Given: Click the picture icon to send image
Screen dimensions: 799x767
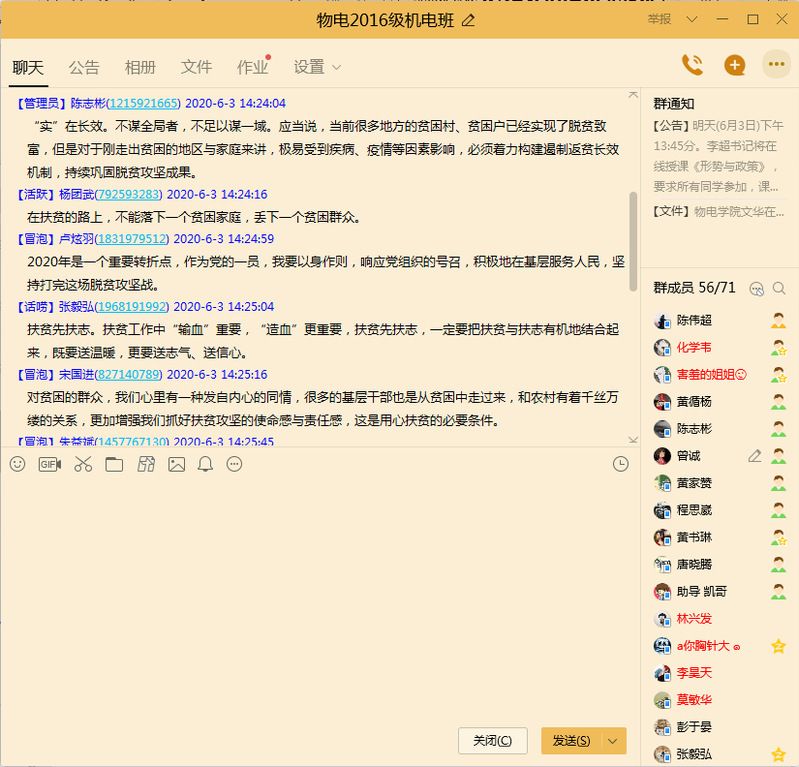Looking at the screenshot, I should (177, 464).
